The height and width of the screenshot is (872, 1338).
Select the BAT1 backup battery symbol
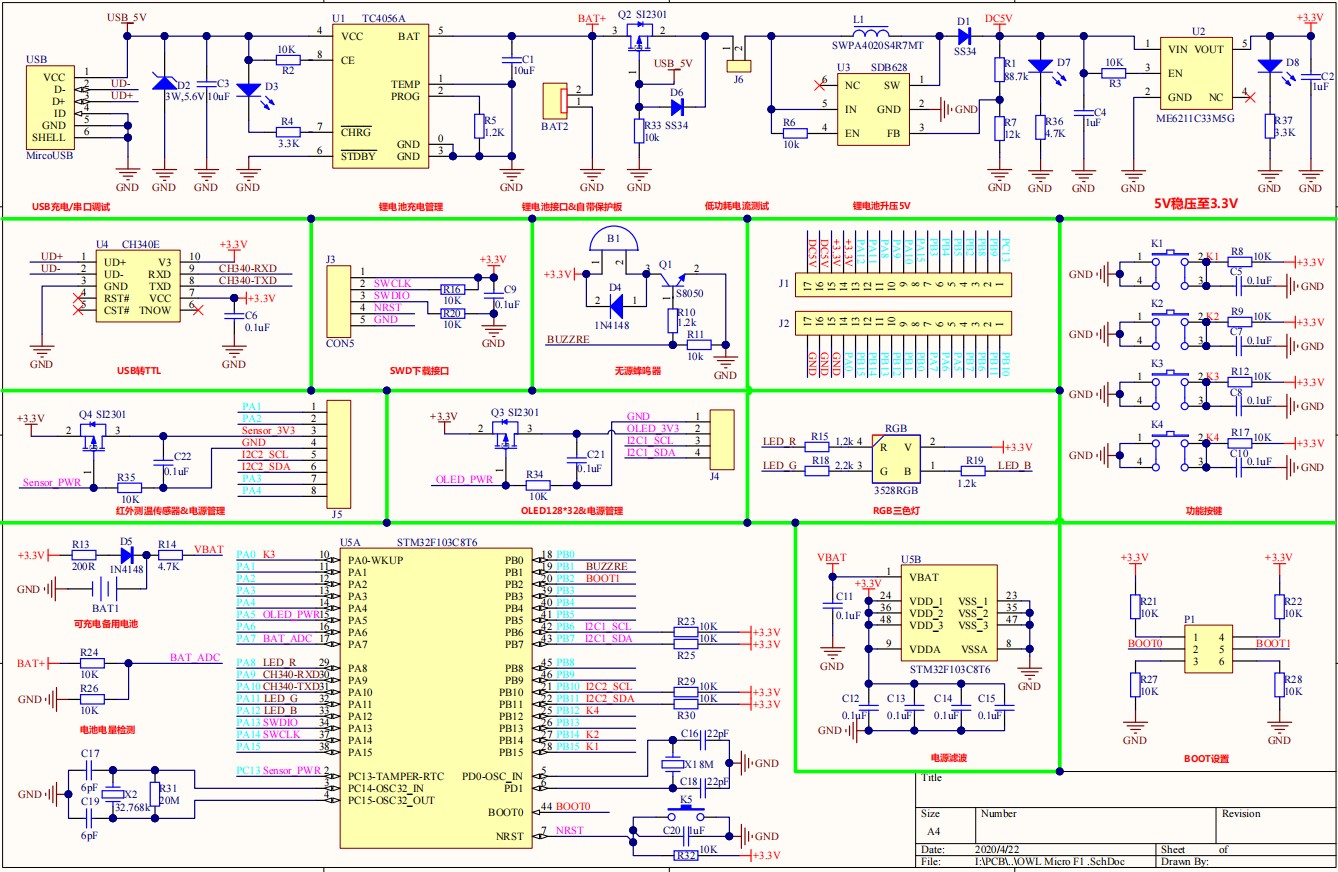pyautogui.click(x=104, y=590)
